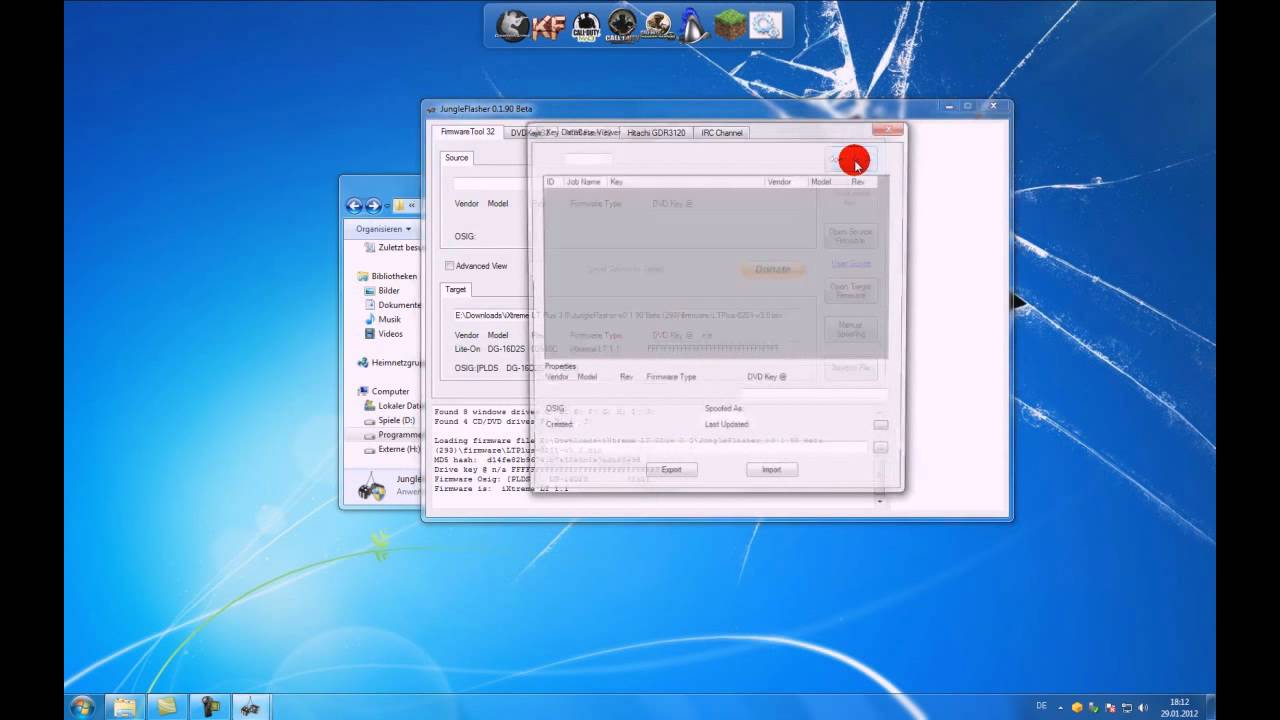The height and width of the screenshot is (720, 1280).
Task: Toggle the Advanced View checkbox
Action: 450,266
